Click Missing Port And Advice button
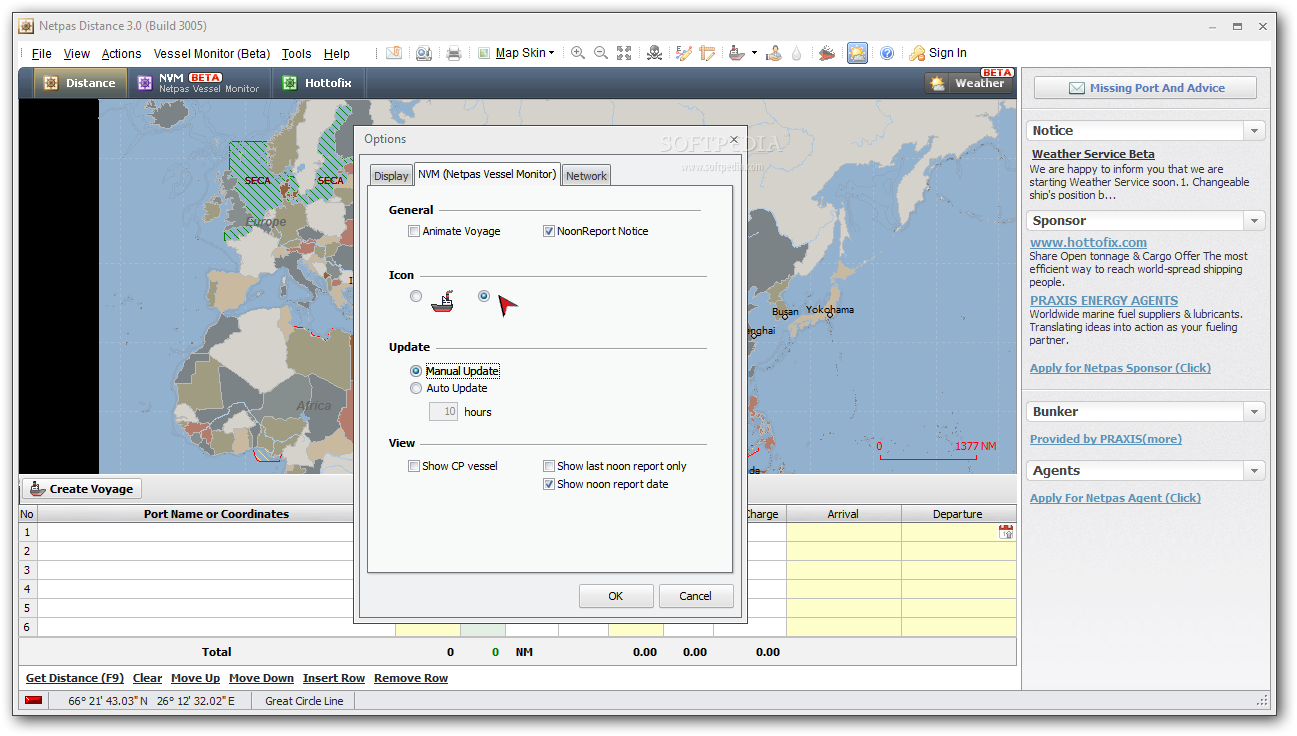This screenshot has height=736, width=1297. tap(1146, 88)
